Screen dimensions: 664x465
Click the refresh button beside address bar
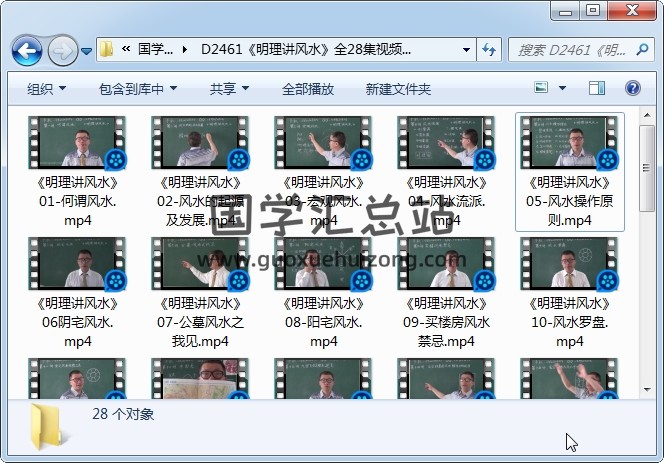coord(490,49)
